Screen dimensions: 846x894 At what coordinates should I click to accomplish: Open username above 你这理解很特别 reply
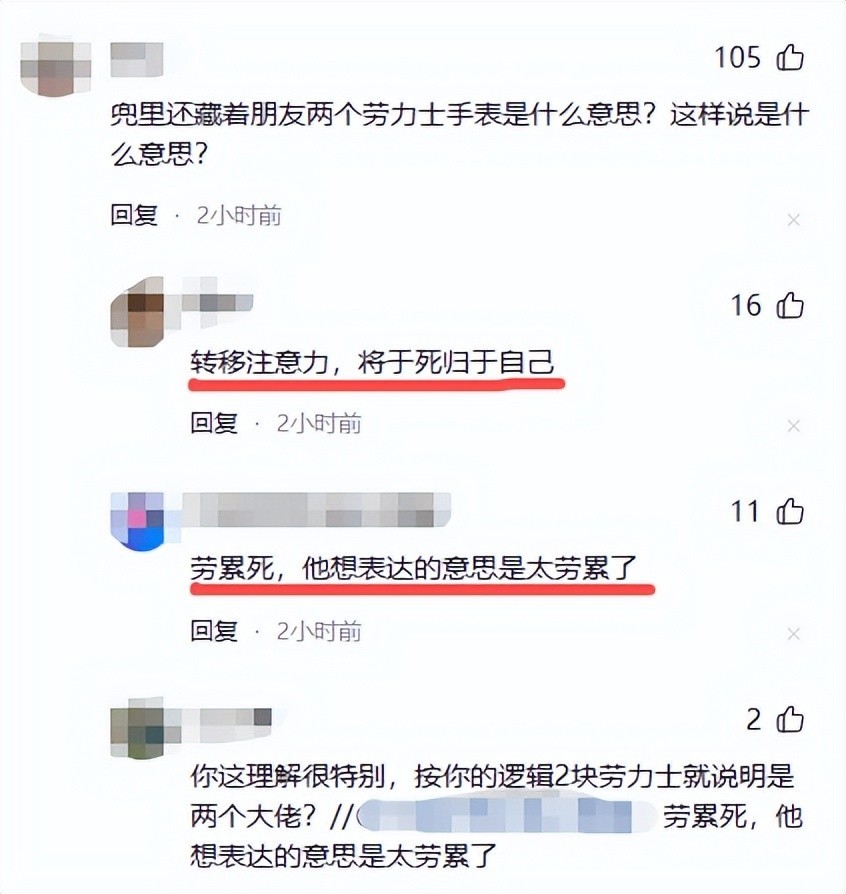coord(226,717)
